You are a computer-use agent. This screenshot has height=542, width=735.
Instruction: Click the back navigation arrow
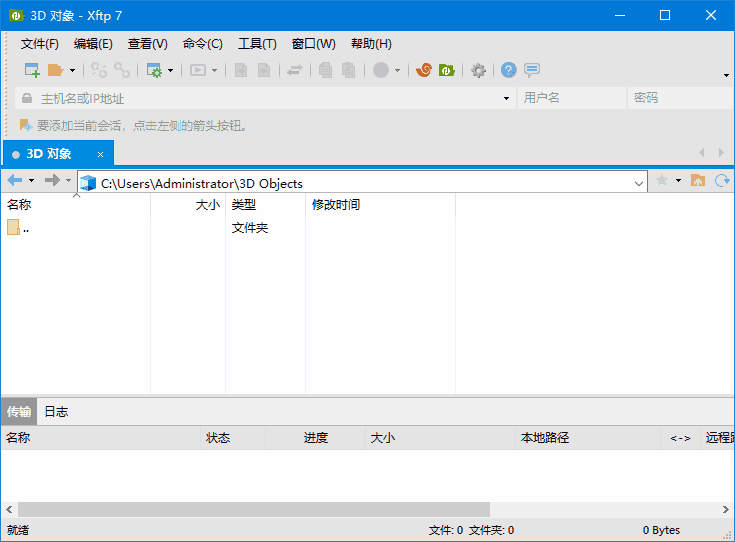(14, 181)
